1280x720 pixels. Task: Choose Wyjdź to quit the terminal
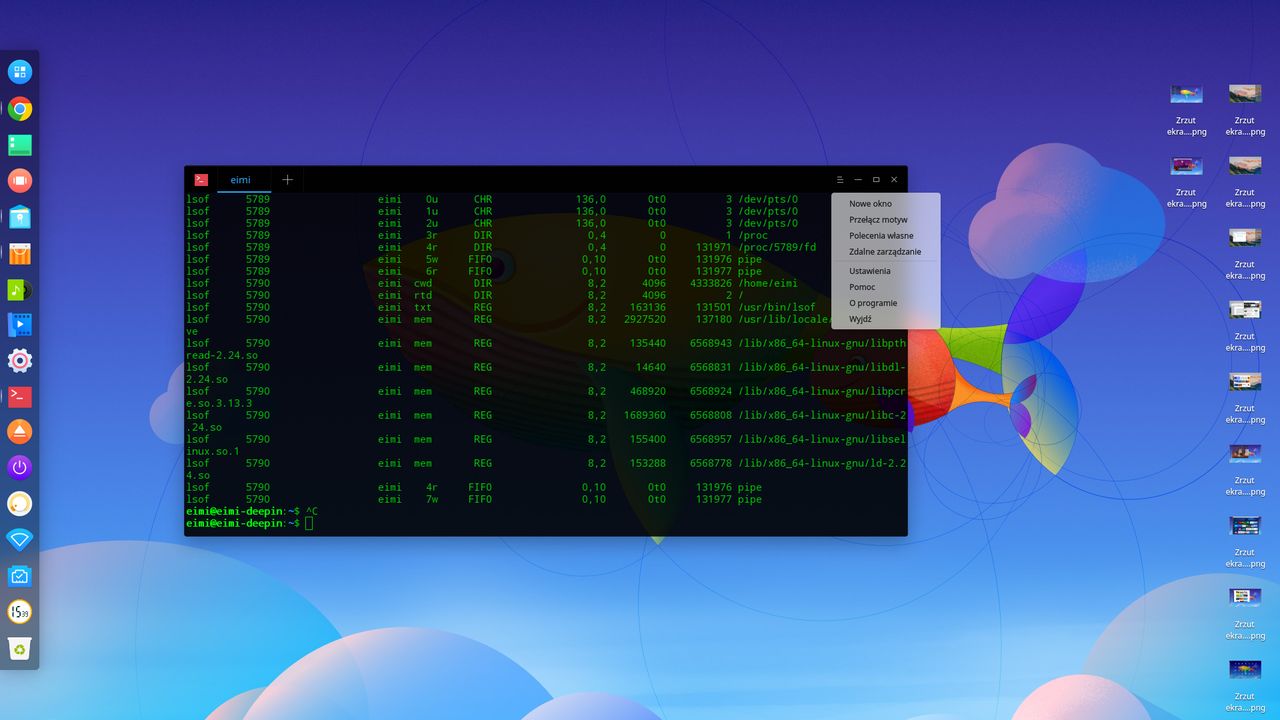click(860, 319)
